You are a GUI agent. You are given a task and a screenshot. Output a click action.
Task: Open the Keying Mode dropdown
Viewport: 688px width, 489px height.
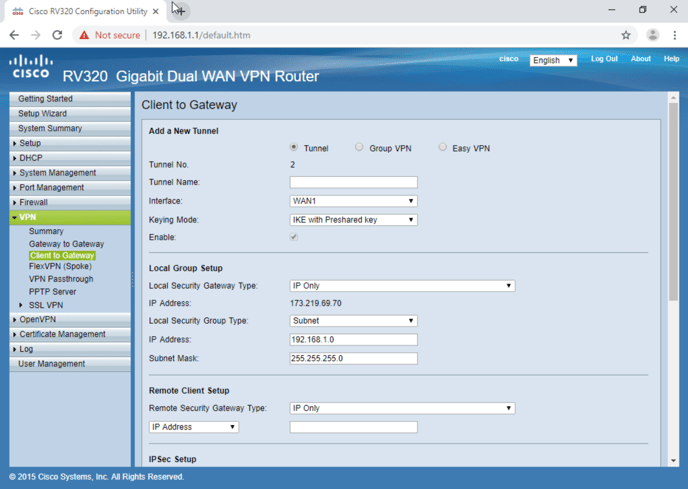(x=353, y=220)
